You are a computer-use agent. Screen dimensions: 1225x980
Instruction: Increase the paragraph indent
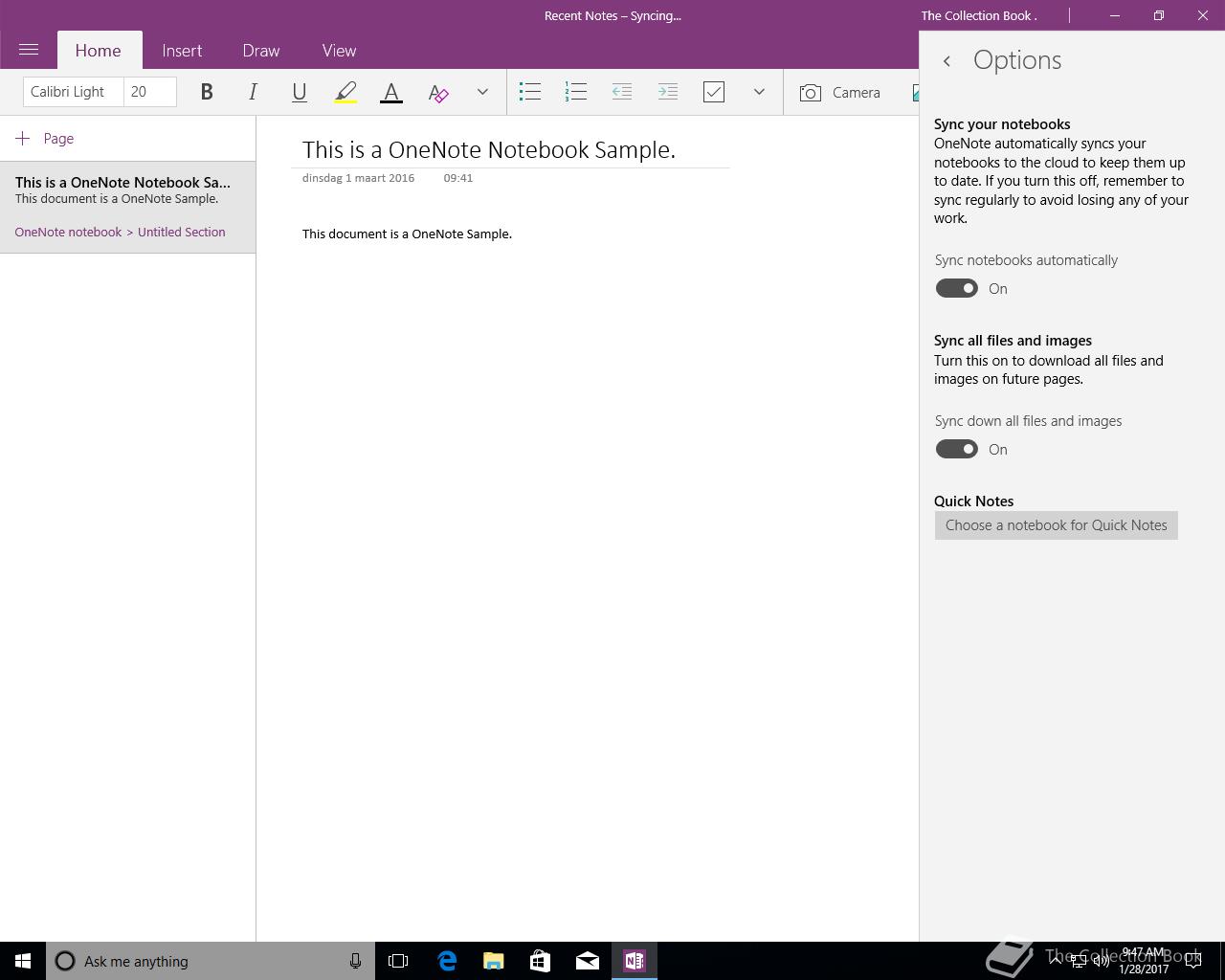tap(668, 92)
